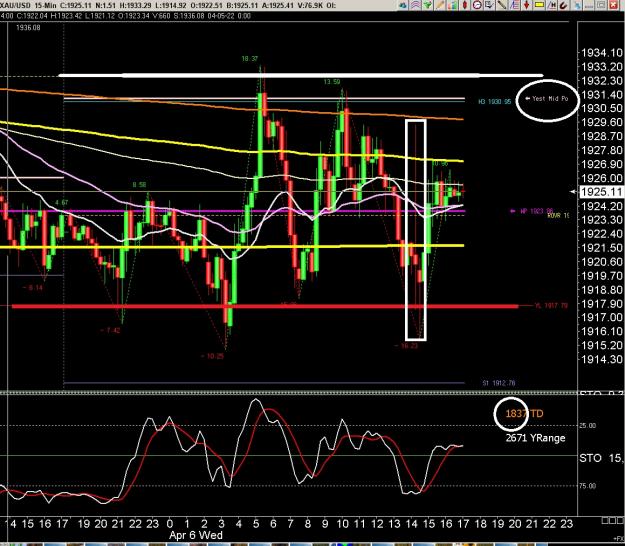The height and width of the screenshot is (546, 625).
Task: Click the 1837 TD orange value
Action: pos(524,414)
